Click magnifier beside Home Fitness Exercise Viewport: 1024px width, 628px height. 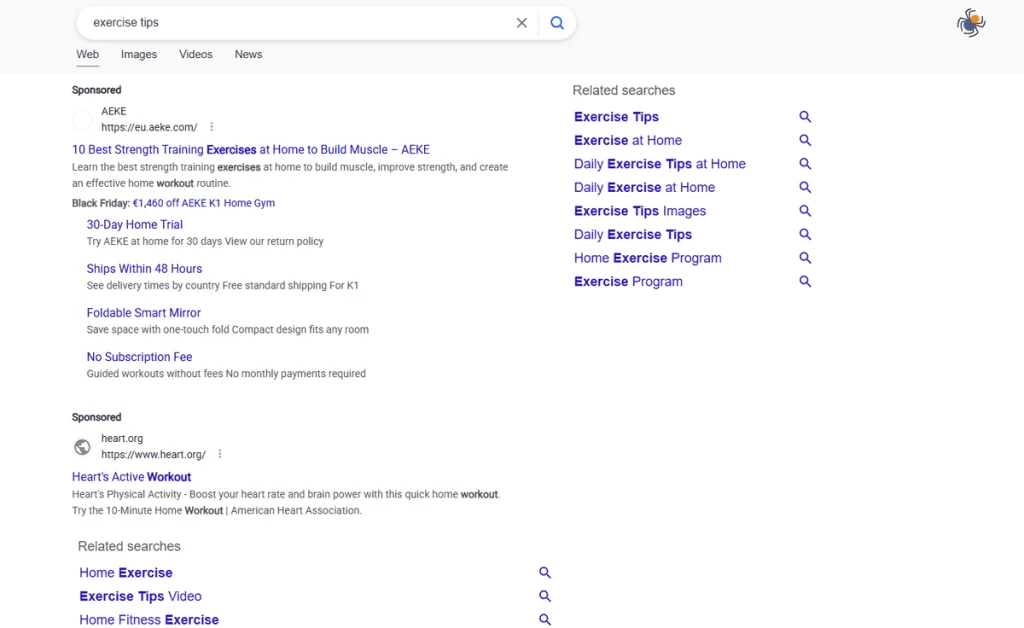tap(545, 620)
